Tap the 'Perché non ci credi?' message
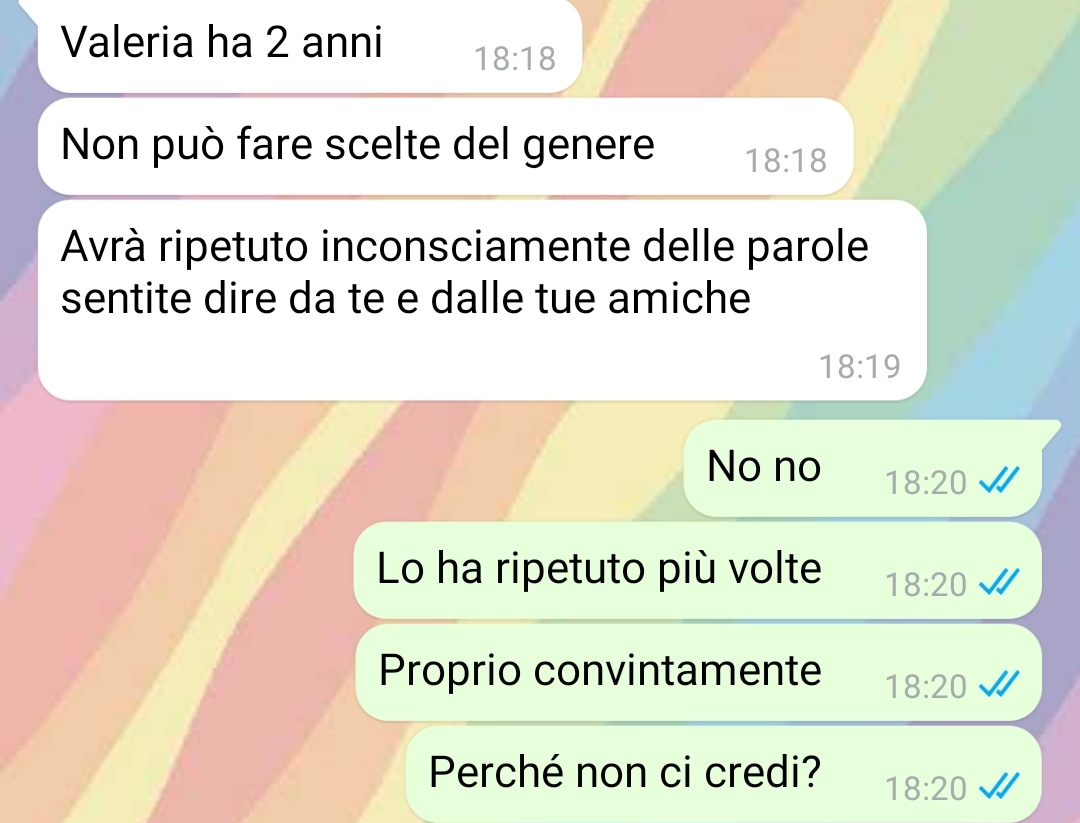 (723, 774)
